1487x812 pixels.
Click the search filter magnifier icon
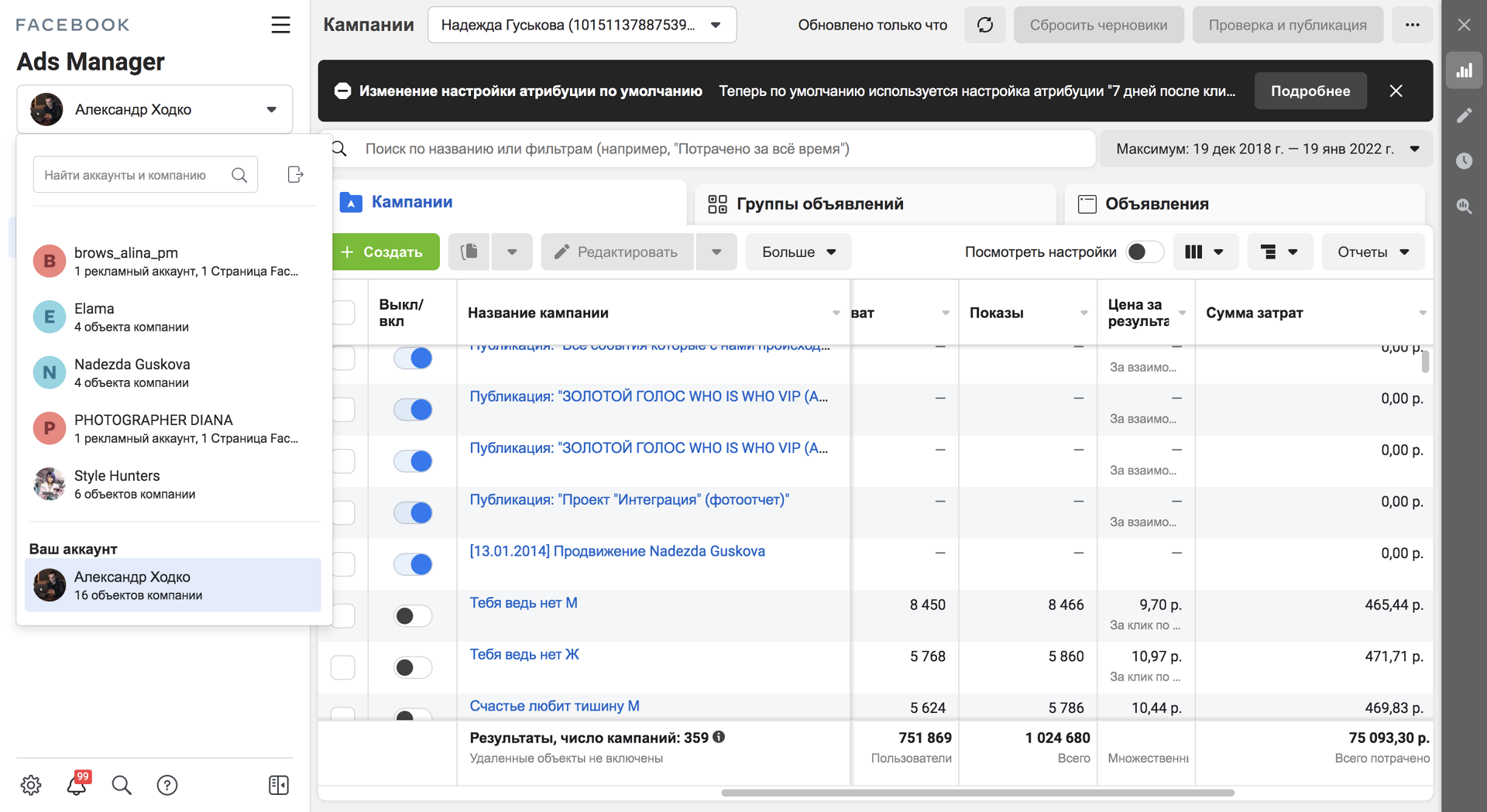(339, 149)
